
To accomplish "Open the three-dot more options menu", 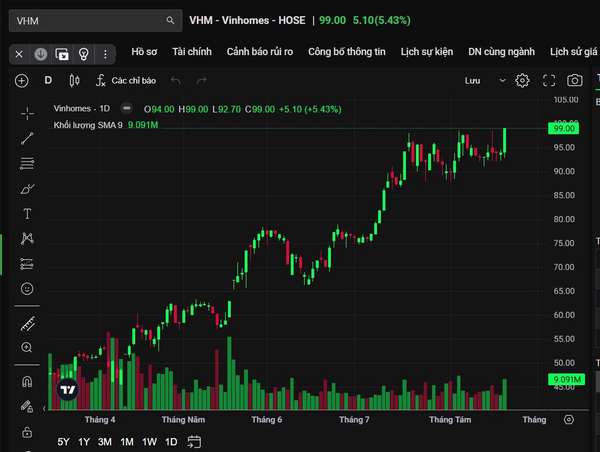I will (x=105, y=54).
